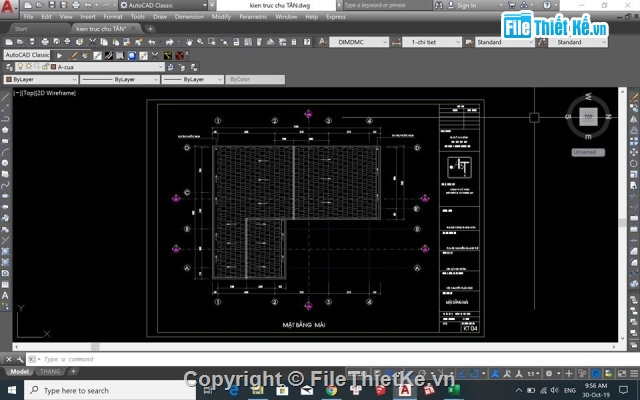The width and height of the screenshot is (640, 400).
Task: Open the DIMDMC text style dropdown
Action: click(x=359, y=42)
